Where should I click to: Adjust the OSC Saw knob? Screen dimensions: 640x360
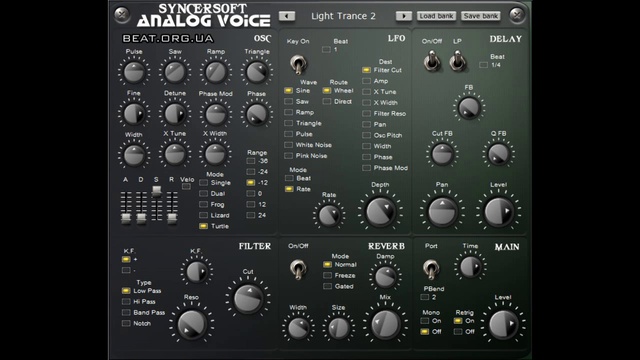click(x=175, y=72)
